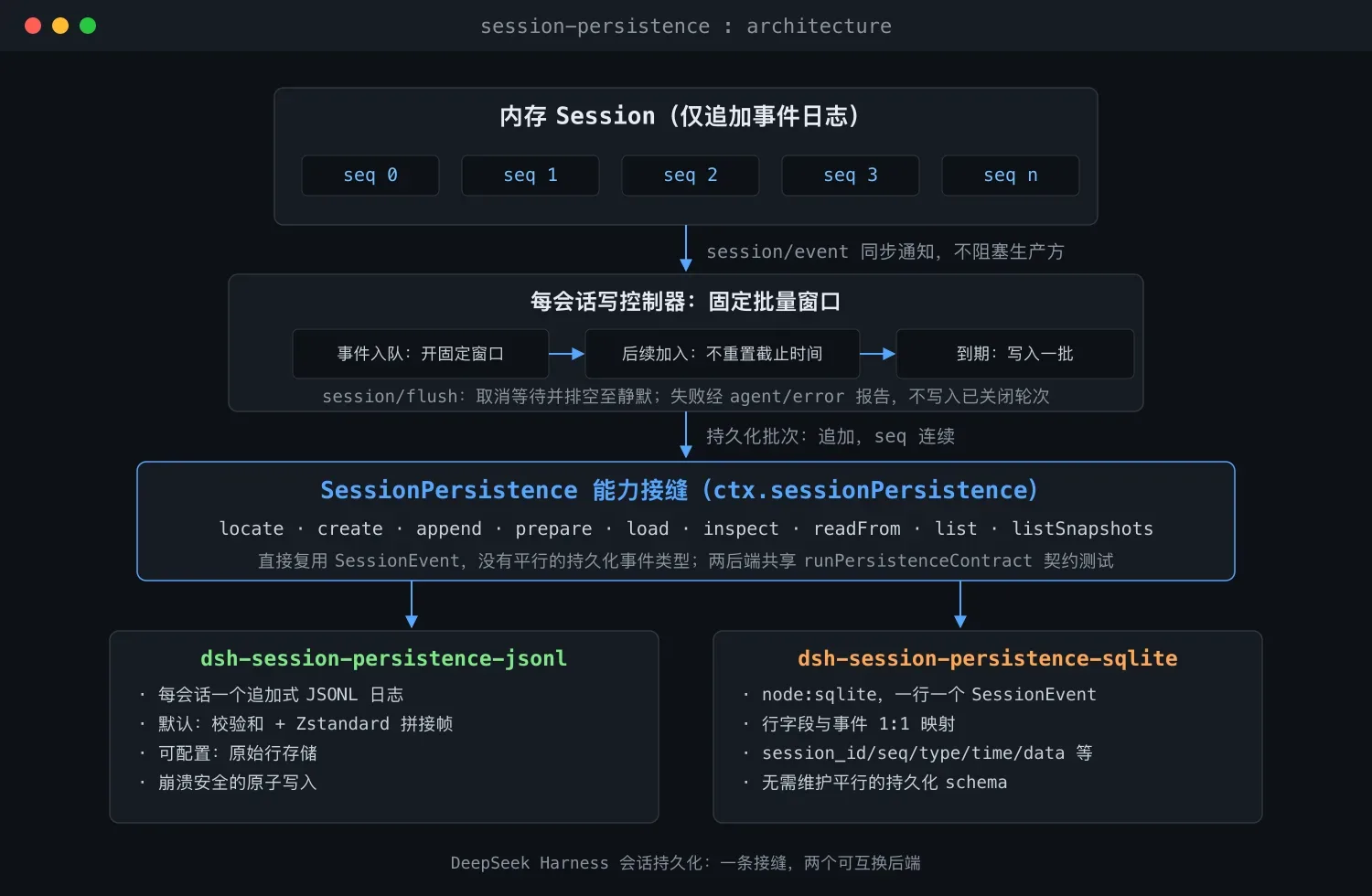Viewport: 1372px width, 896px height.
Task: Click the DeepSeek Harness 会话持久化 footer caption
Action: (686, 863)
